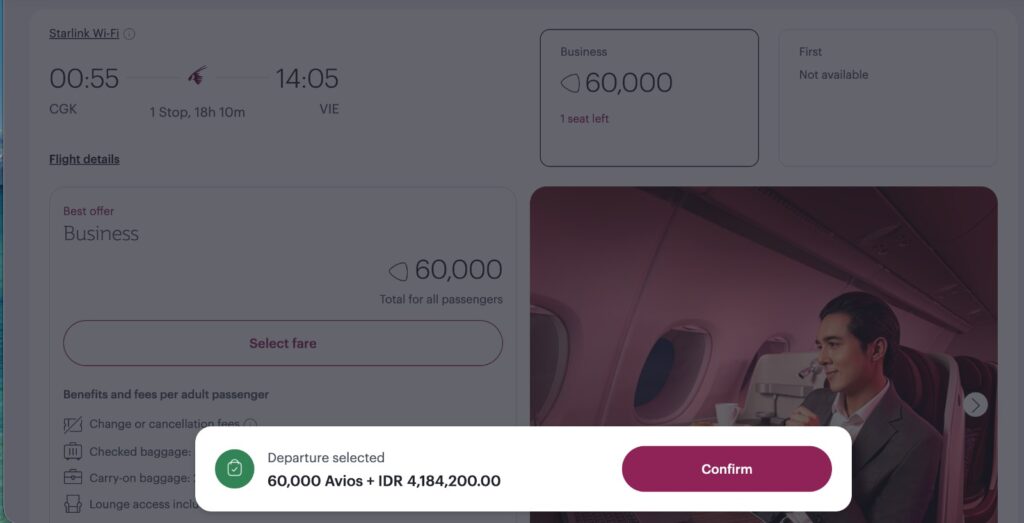Image resolution: width=1024 pixels, height=523 pixels.
Task: Confirm the selected departure
Action: pyautogui.click(x=726, y=469)
